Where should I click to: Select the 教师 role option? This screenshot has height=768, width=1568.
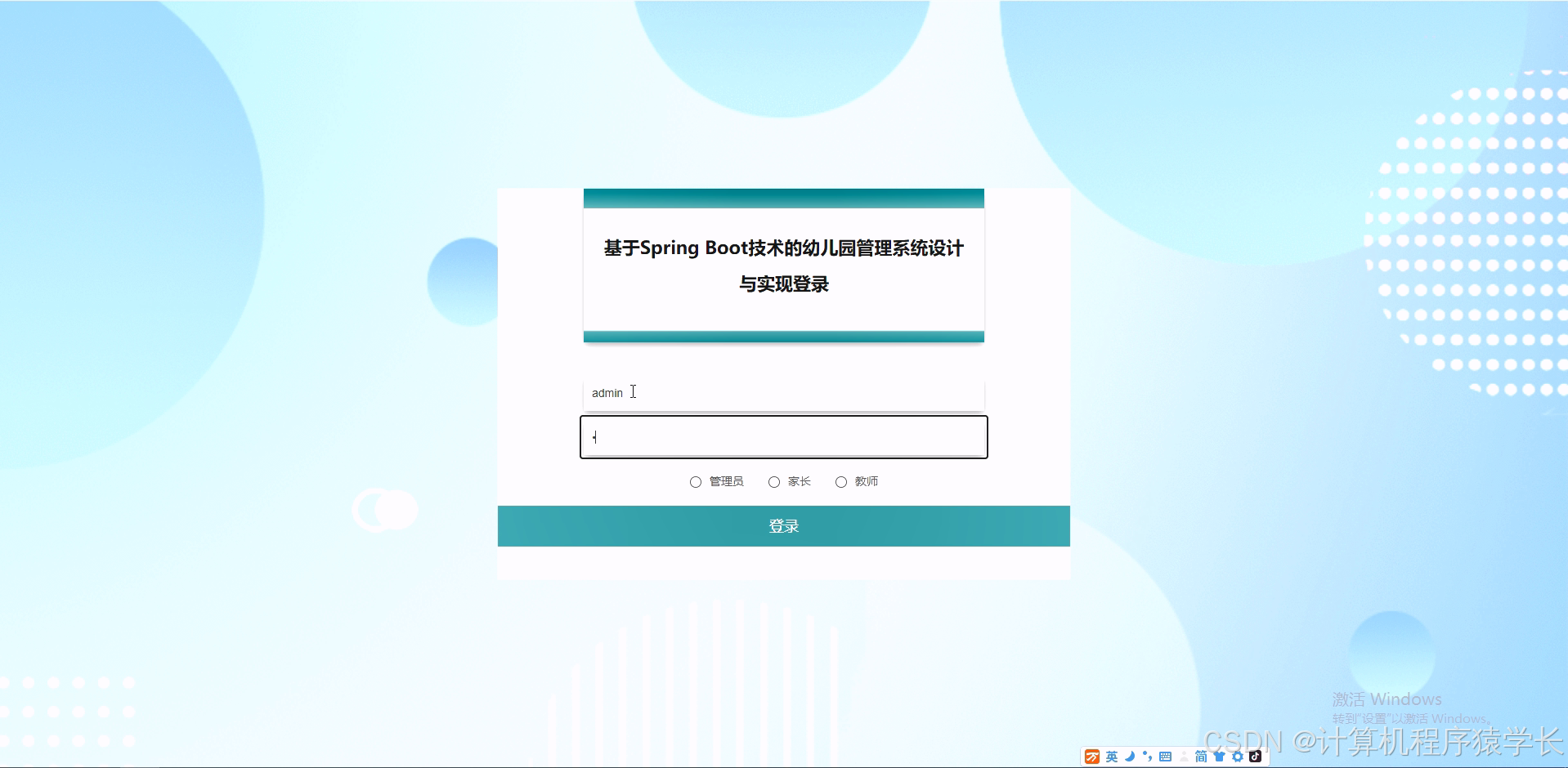pos(841,481)
